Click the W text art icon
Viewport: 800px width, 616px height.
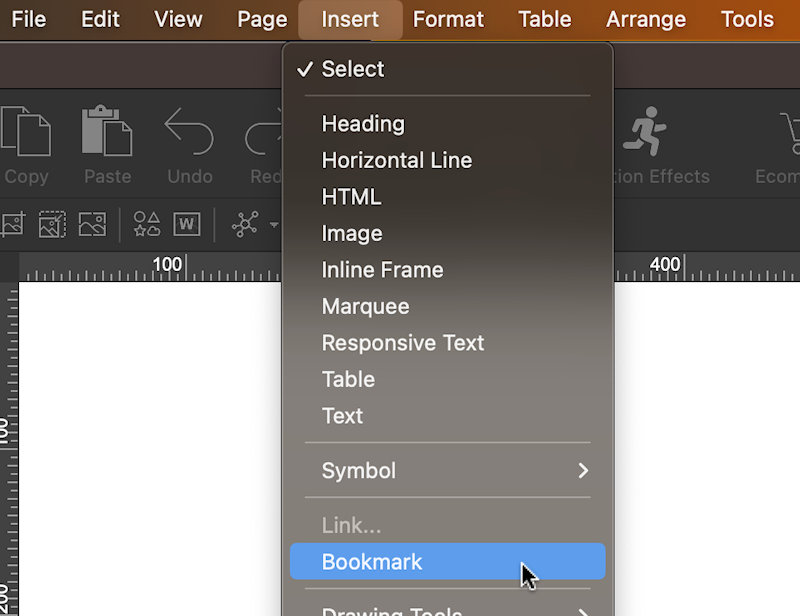click(x=187, y=224)
